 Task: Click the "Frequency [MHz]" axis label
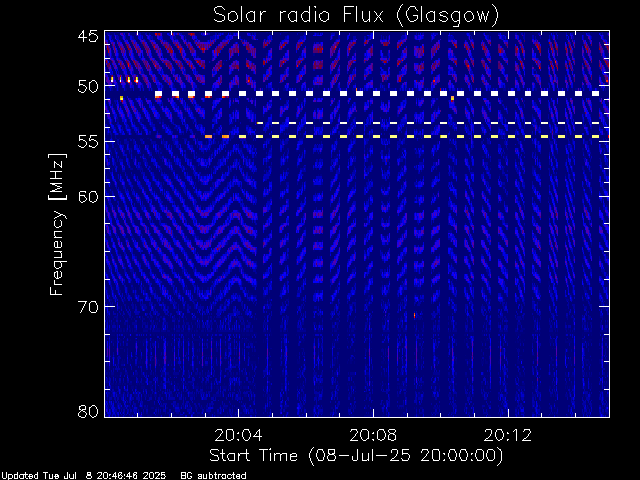click(x=57, y=224)
